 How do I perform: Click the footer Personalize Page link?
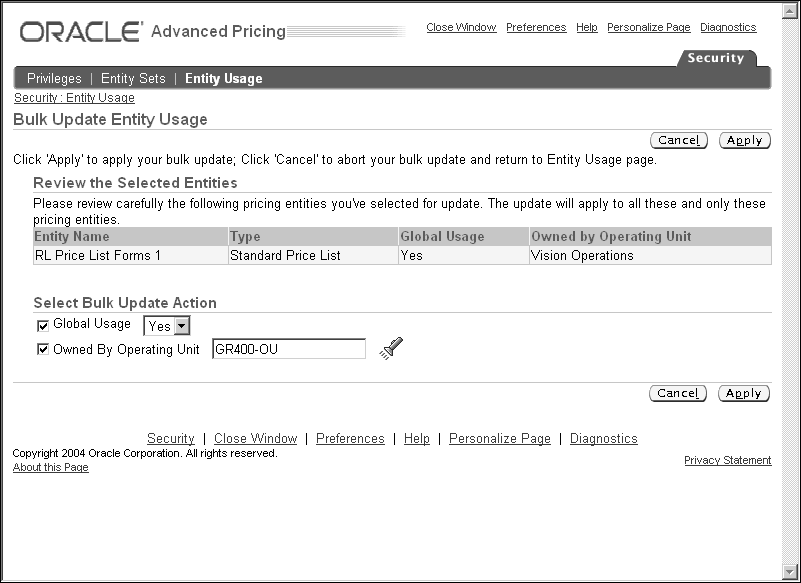[500, 438]
